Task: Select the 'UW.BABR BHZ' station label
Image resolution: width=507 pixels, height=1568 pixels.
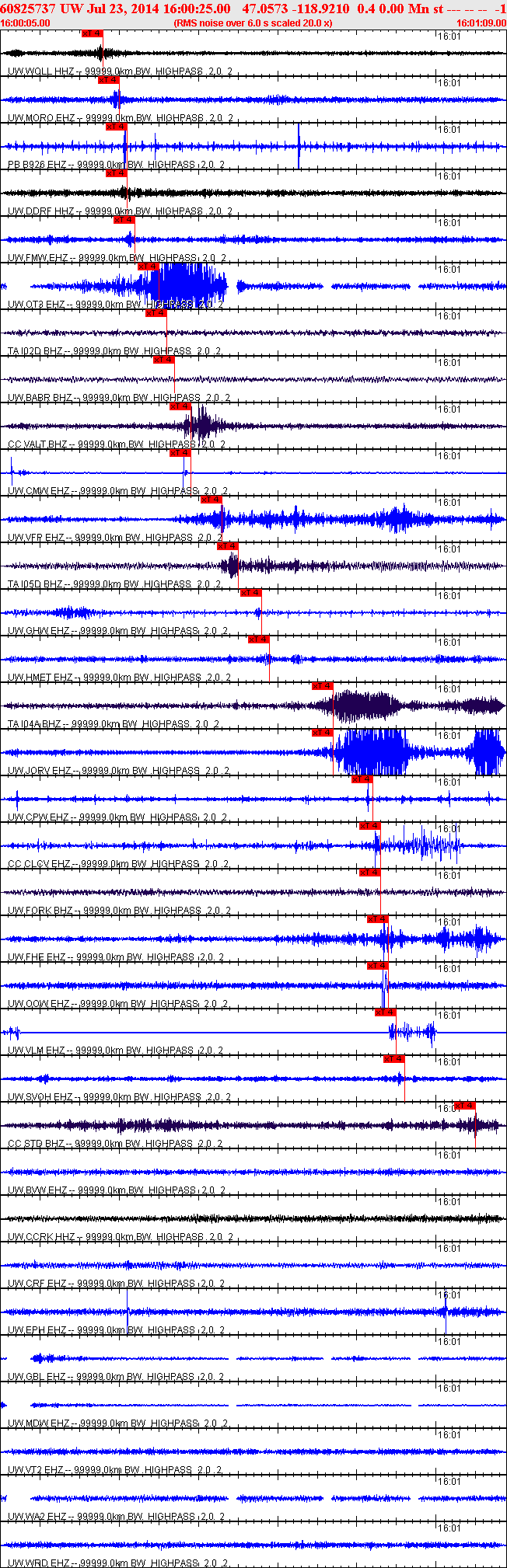Action: tap(40, 398)
